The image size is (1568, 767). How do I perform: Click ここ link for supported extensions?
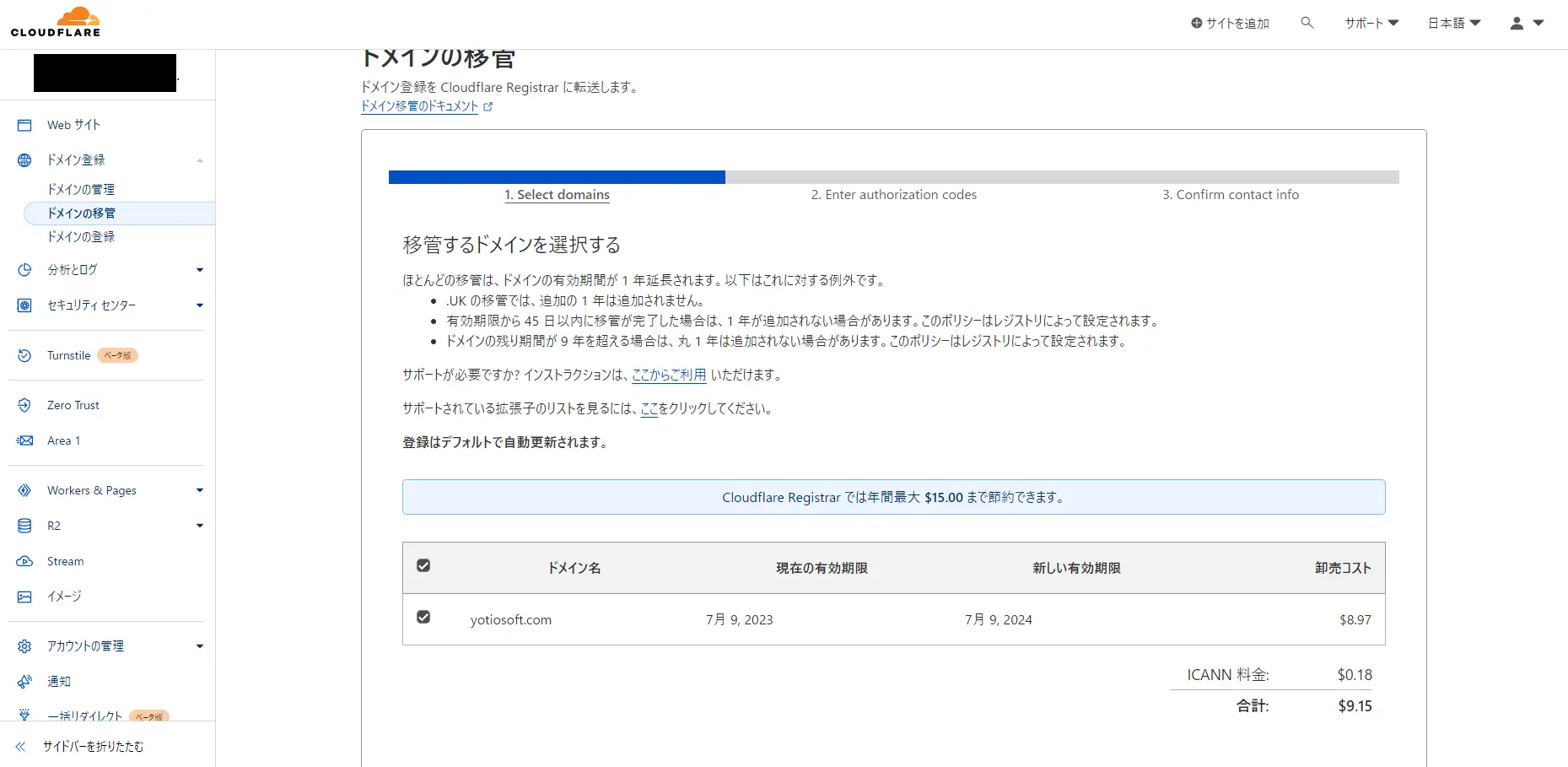pyautogui.click(x=649, y=408)
